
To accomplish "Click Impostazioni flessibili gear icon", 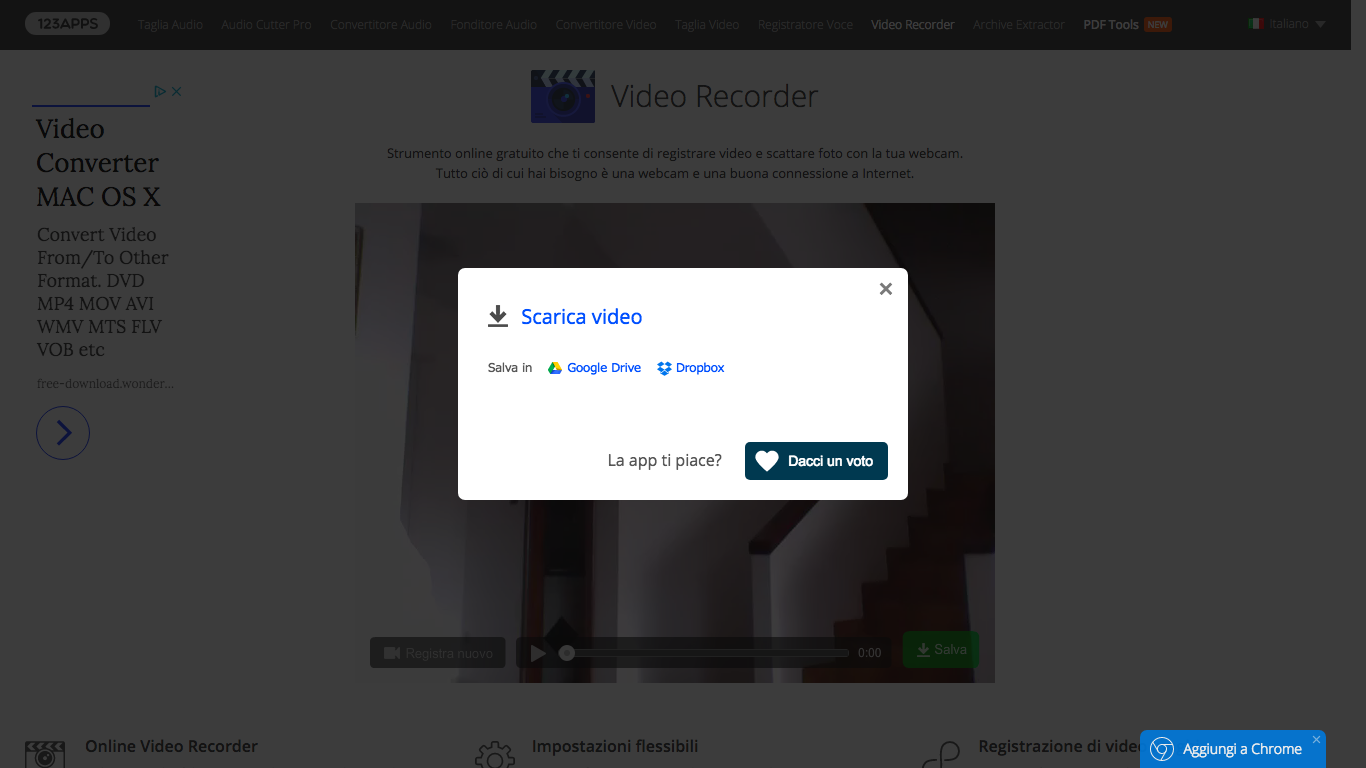I will click(x=495, y=754).
